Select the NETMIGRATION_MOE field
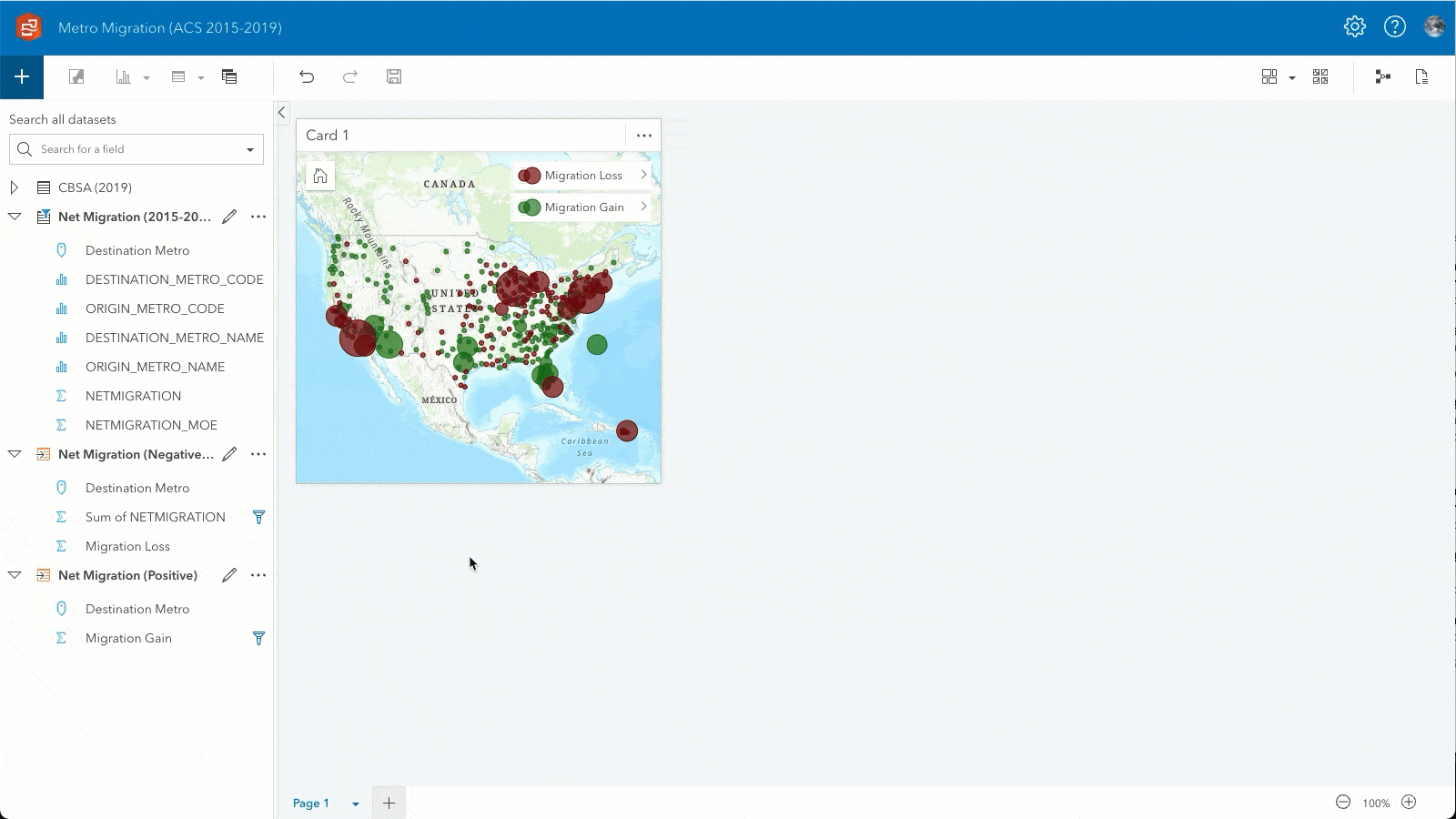Viewport: 1456px width, 819px height. (x=151, y=425)
